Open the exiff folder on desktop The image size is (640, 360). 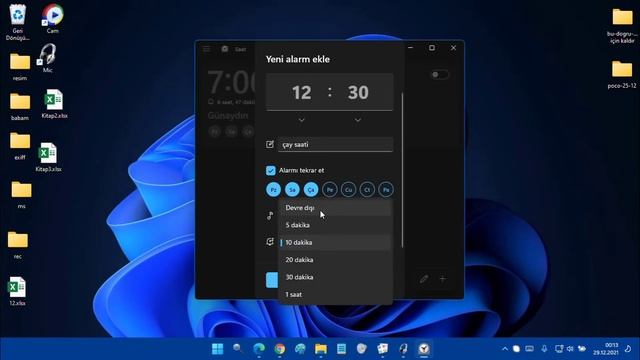(x=20, y=146)
